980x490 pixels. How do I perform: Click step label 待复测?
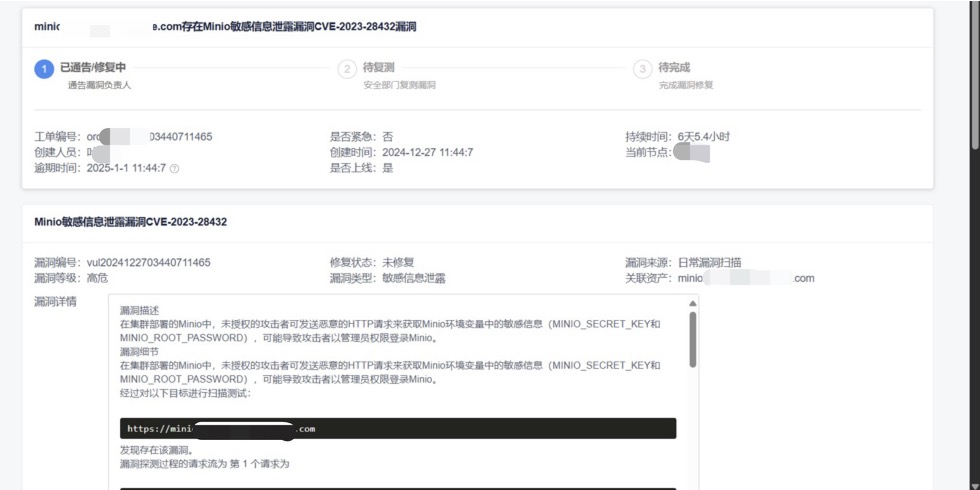click(x=378, y=68)
